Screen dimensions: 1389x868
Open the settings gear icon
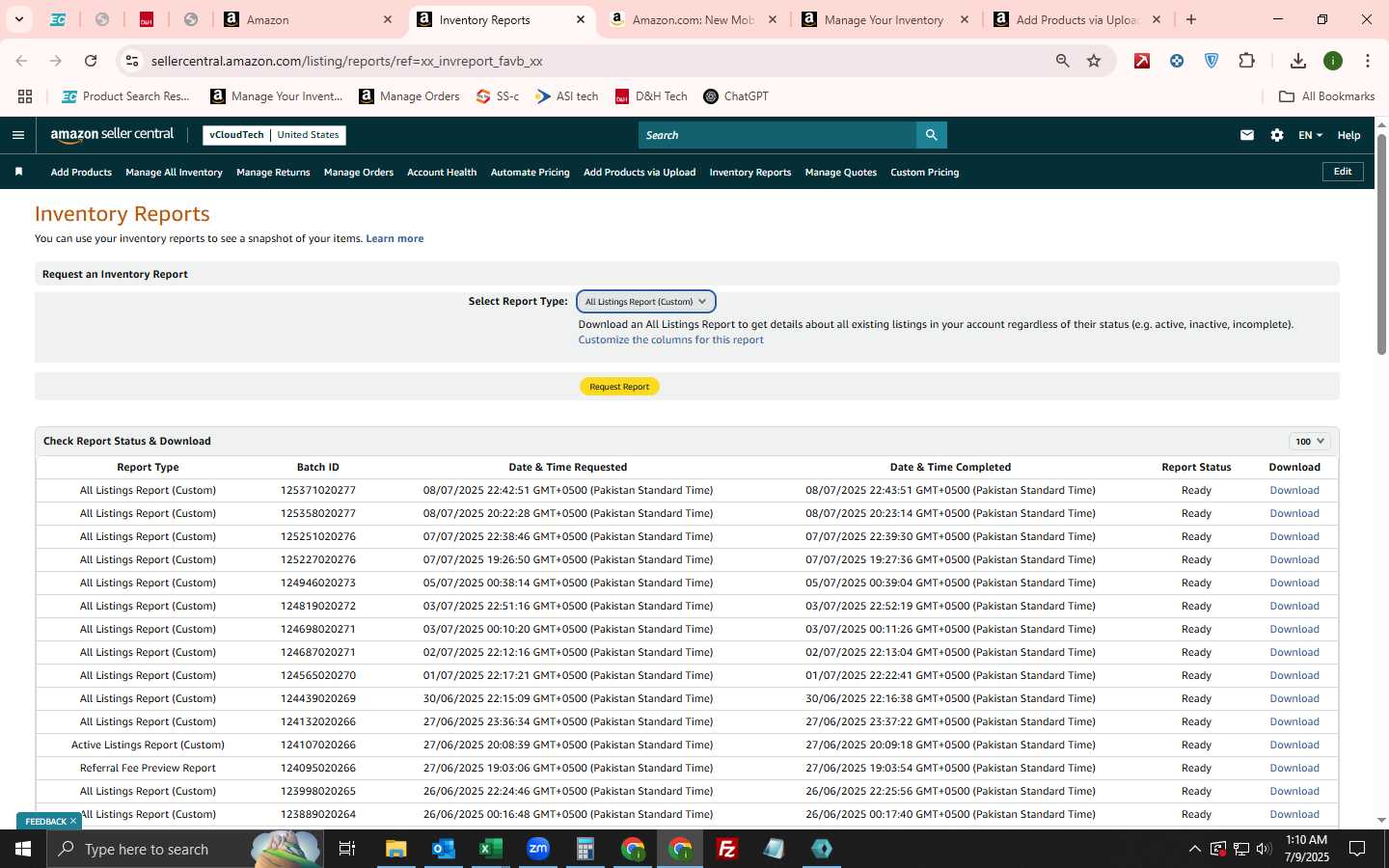pos(1277,135)
